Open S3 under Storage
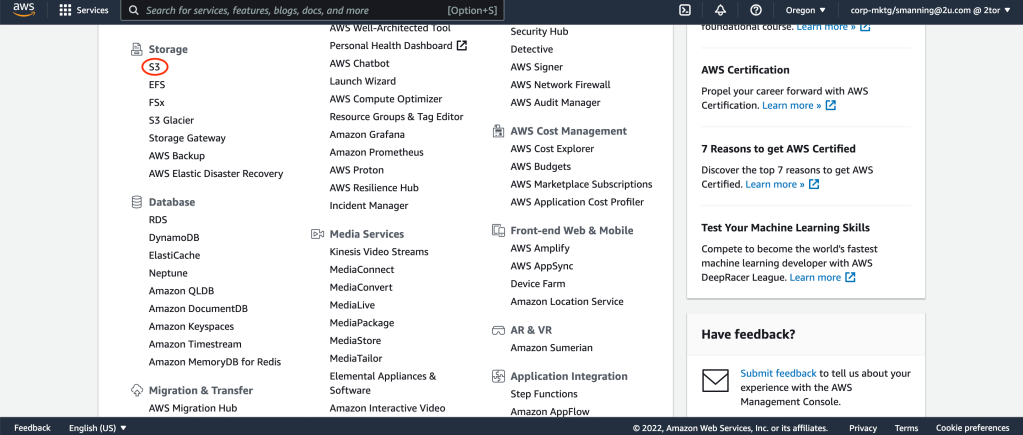The height and width of the screenshot is (435, 1023). [154, 67]
